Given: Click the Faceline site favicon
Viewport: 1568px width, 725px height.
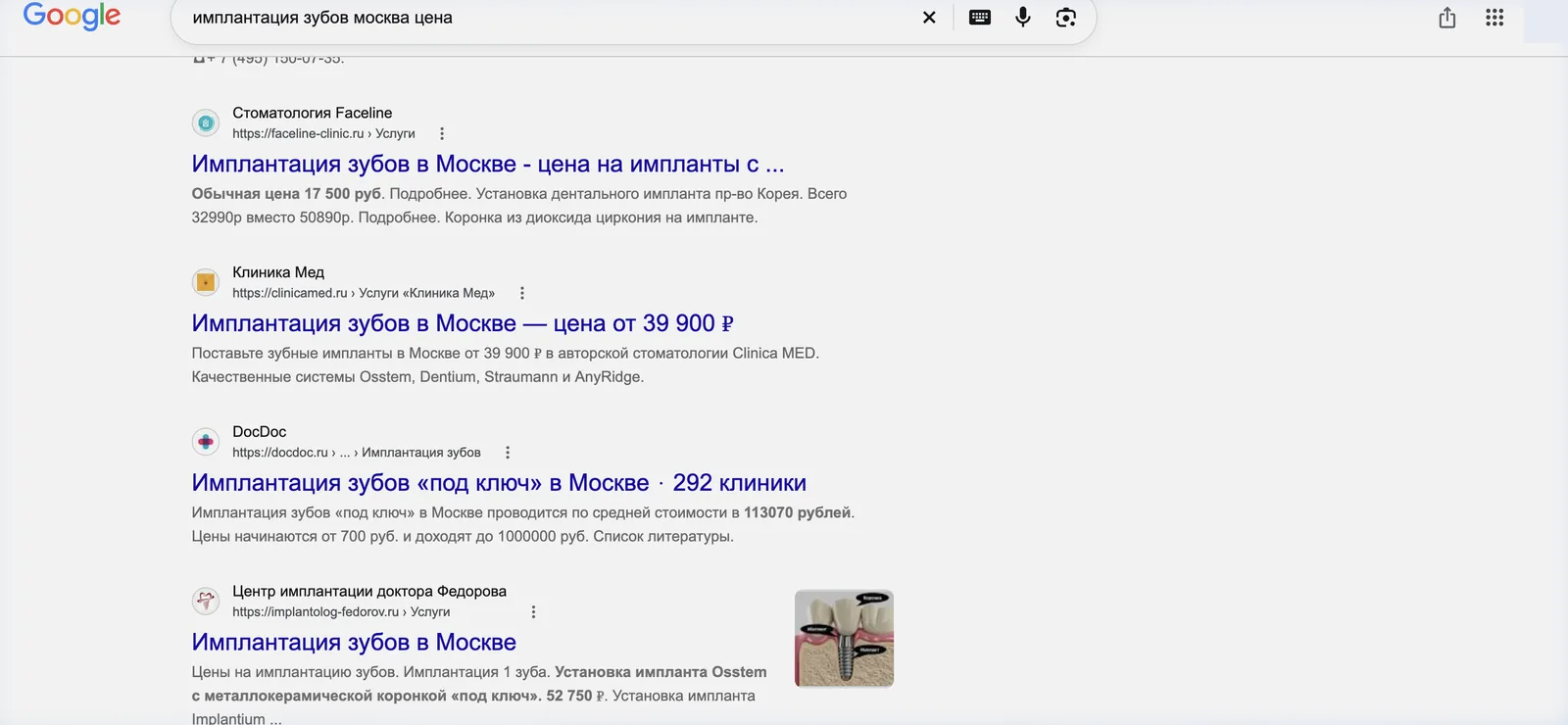Looking at the screenshot, I should pyautogui.click(x=206, y=122).
